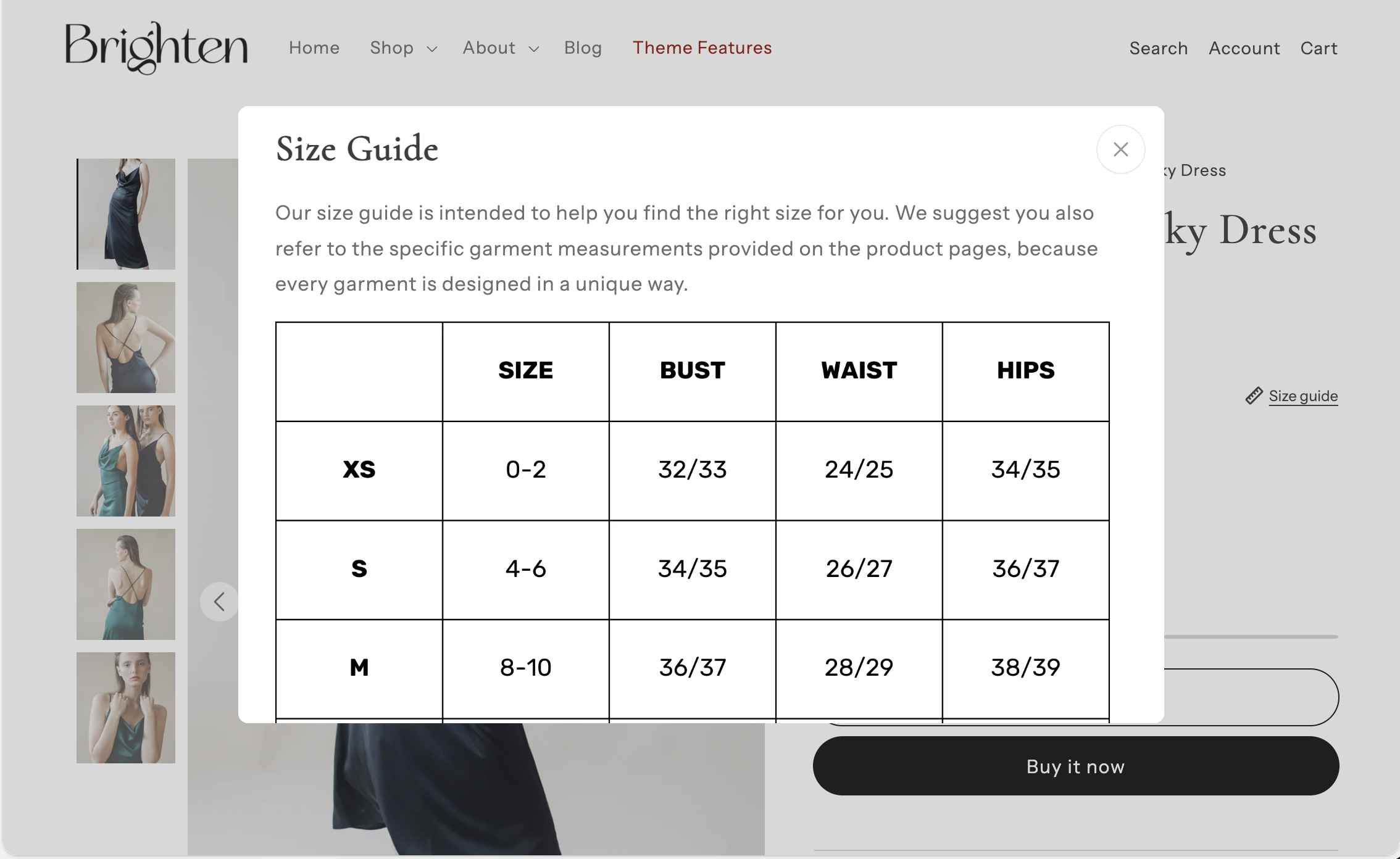Select thumbnail showing green dress back
Screen dimensions: 1400x859
tap(126, 584)
